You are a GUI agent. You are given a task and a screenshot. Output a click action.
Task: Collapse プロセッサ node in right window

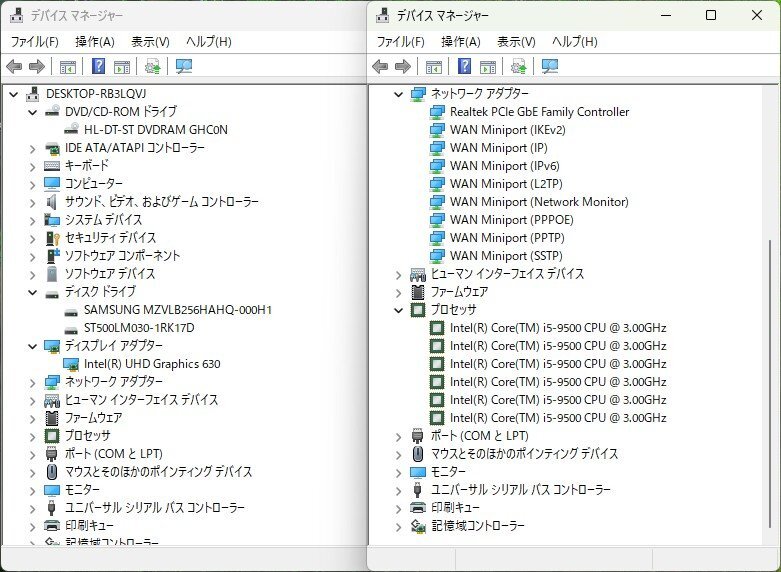[x=398, y=310]
